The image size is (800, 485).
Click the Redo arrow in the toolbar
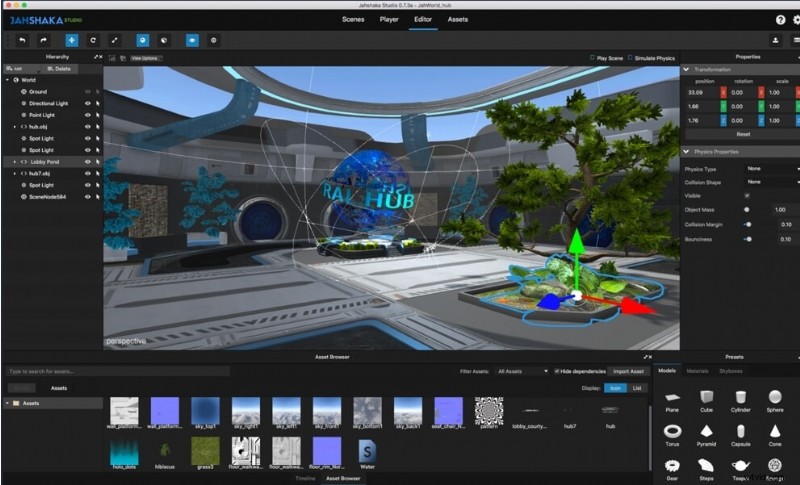(x=43, y=40)
